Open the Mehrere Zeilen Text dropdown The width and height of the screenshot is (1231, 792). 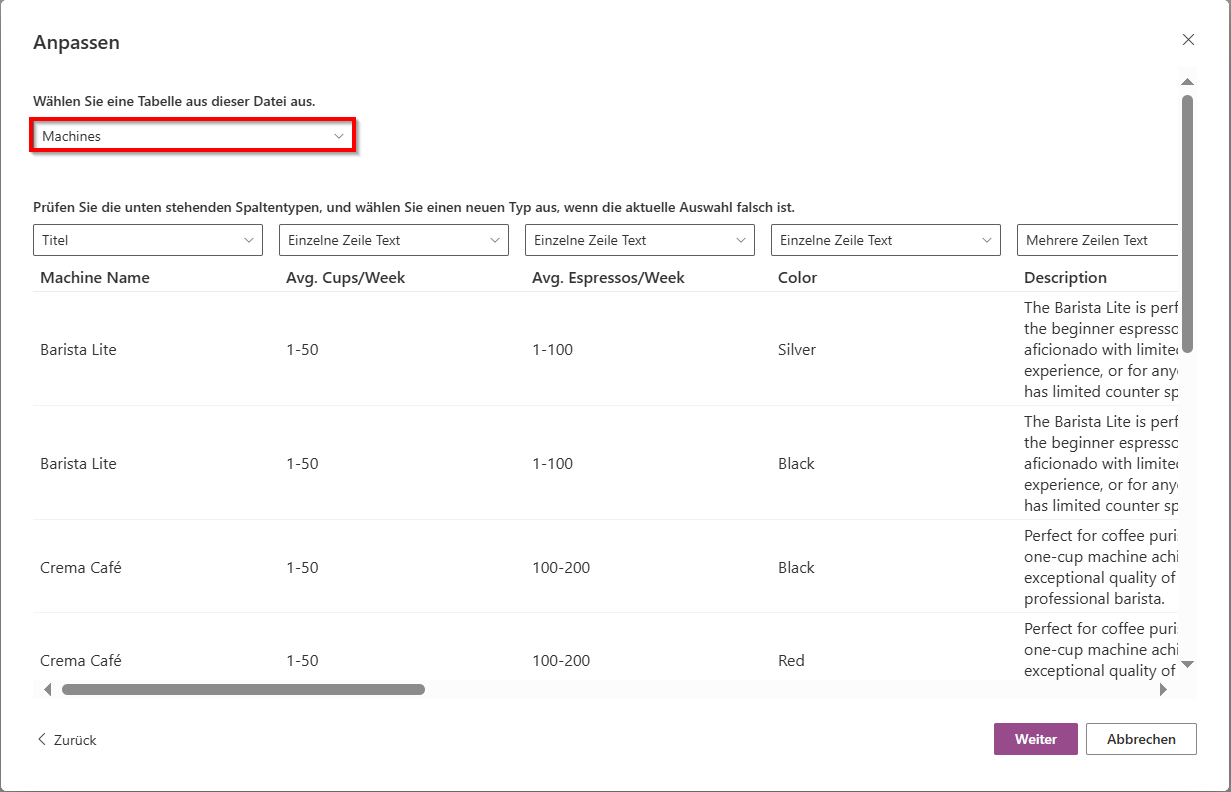coord(1098,240)
